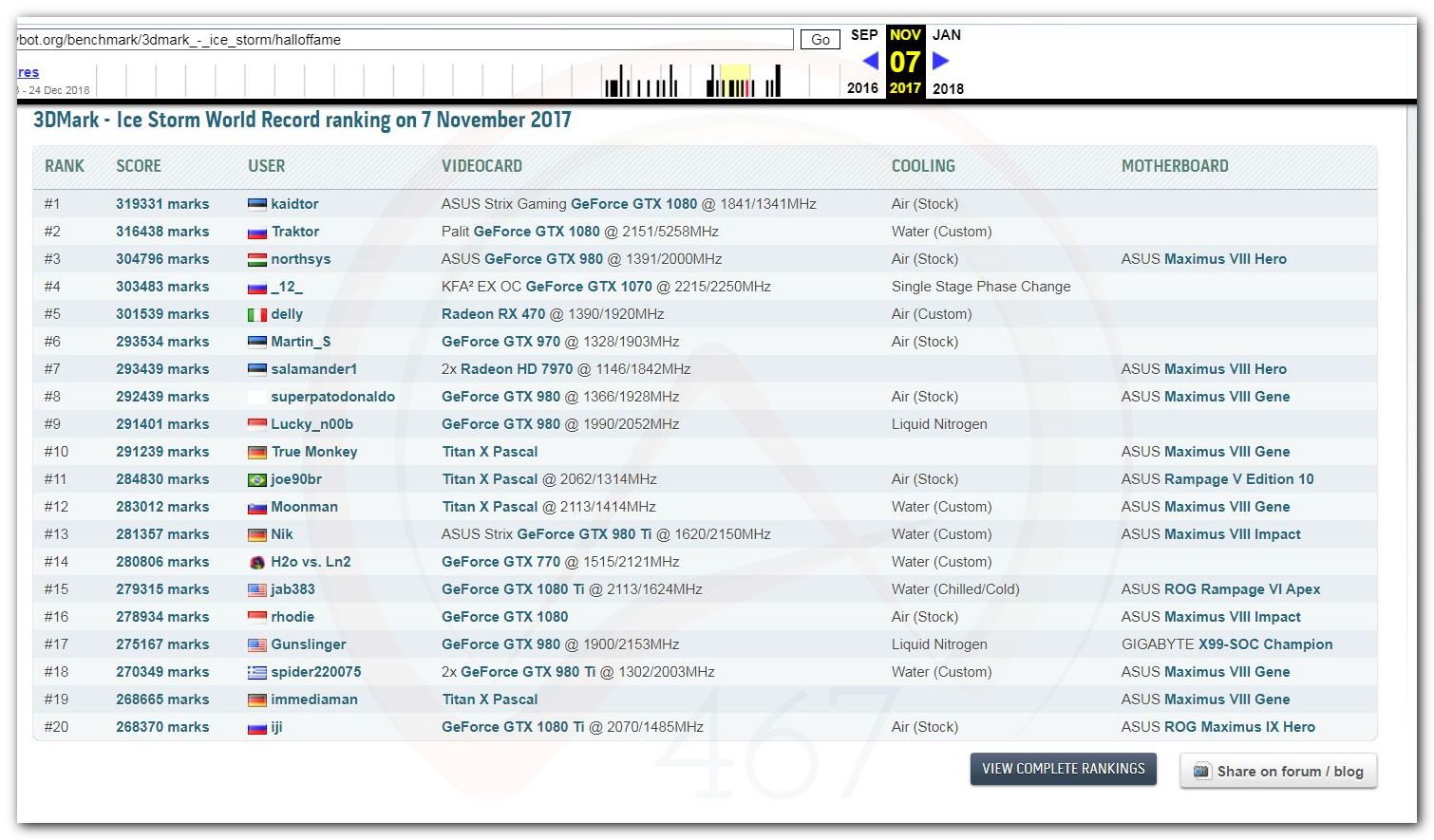Click the next capture blue right arrow
This screenshot has width=1434, height=840.
point(940,62)
